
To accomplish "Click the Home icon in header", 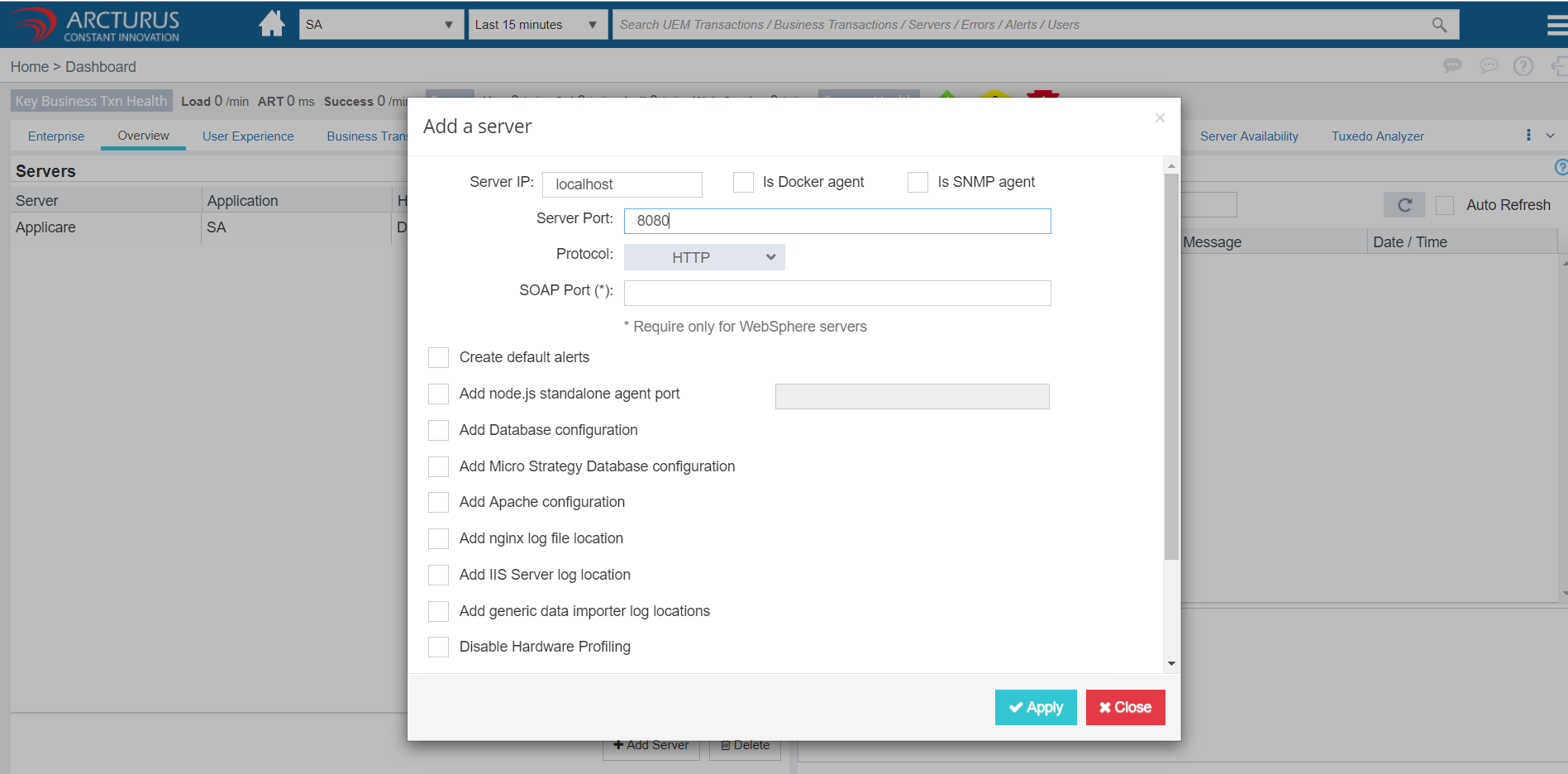I will pyautogui.click(x=271, y=24).
